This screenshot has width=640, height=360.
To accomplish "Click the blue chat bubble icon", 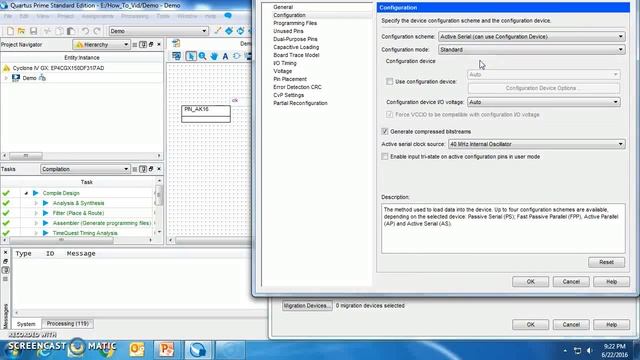I will (228, 16).
